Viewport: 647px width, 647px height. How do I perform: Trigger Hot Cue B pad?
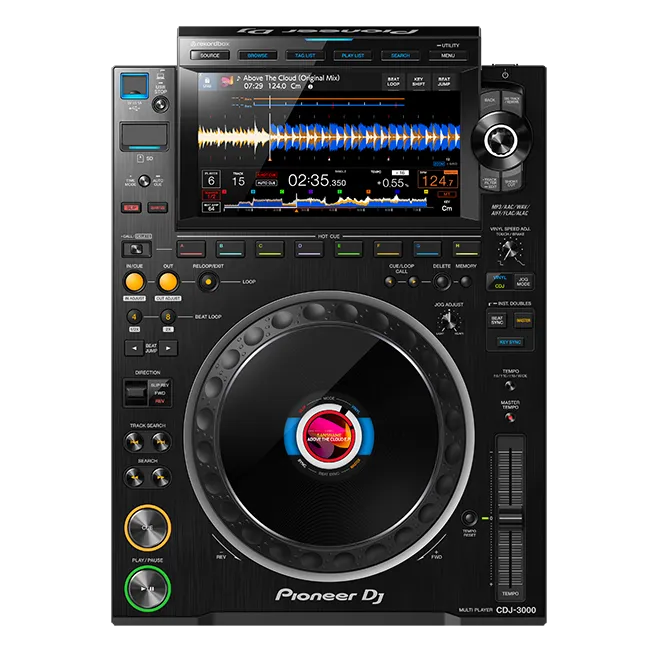pyautogui.click(x=230, y=249)
